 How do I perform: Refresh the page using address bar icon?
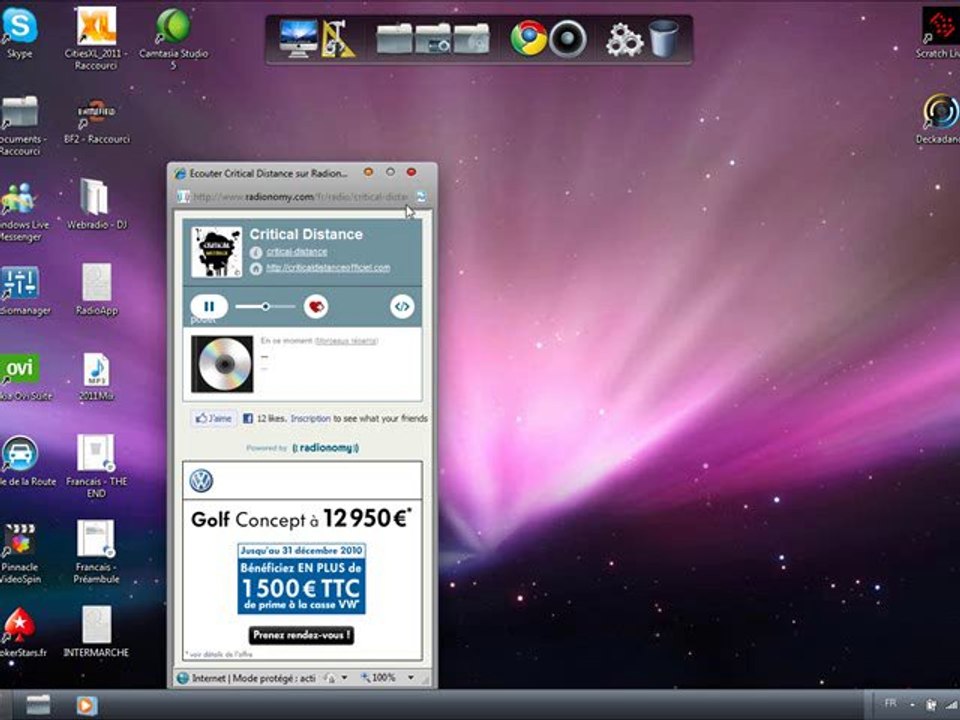click(421, 197)
